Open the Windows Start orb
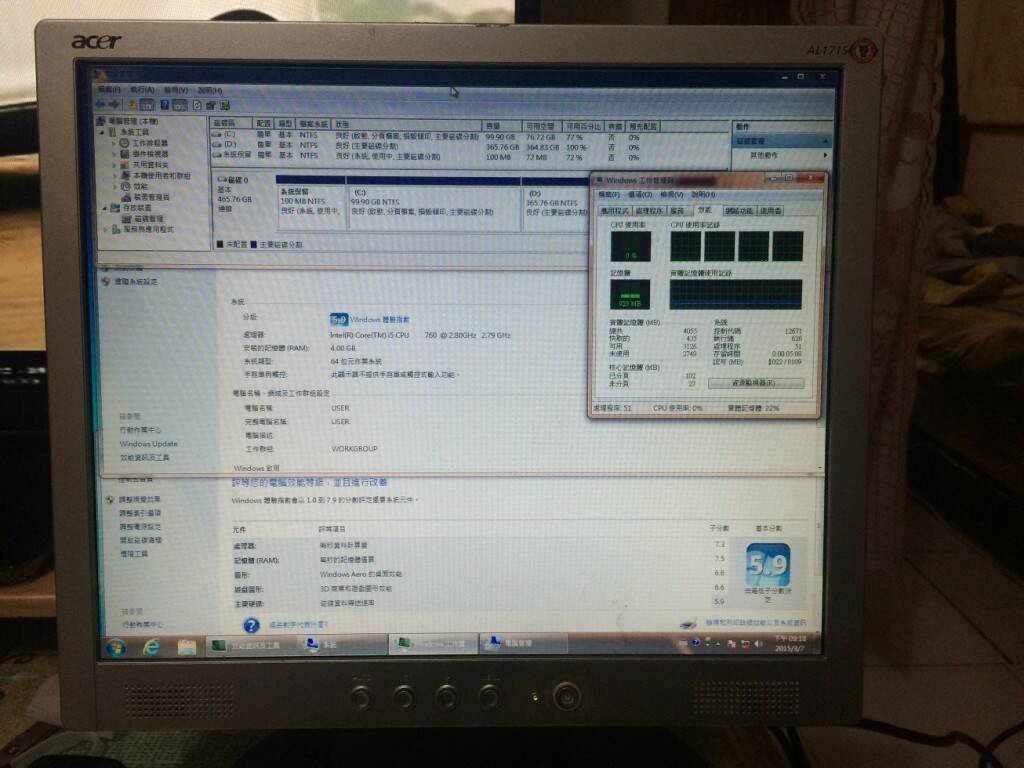The image size is (1024, 768). tap(116, 647)
